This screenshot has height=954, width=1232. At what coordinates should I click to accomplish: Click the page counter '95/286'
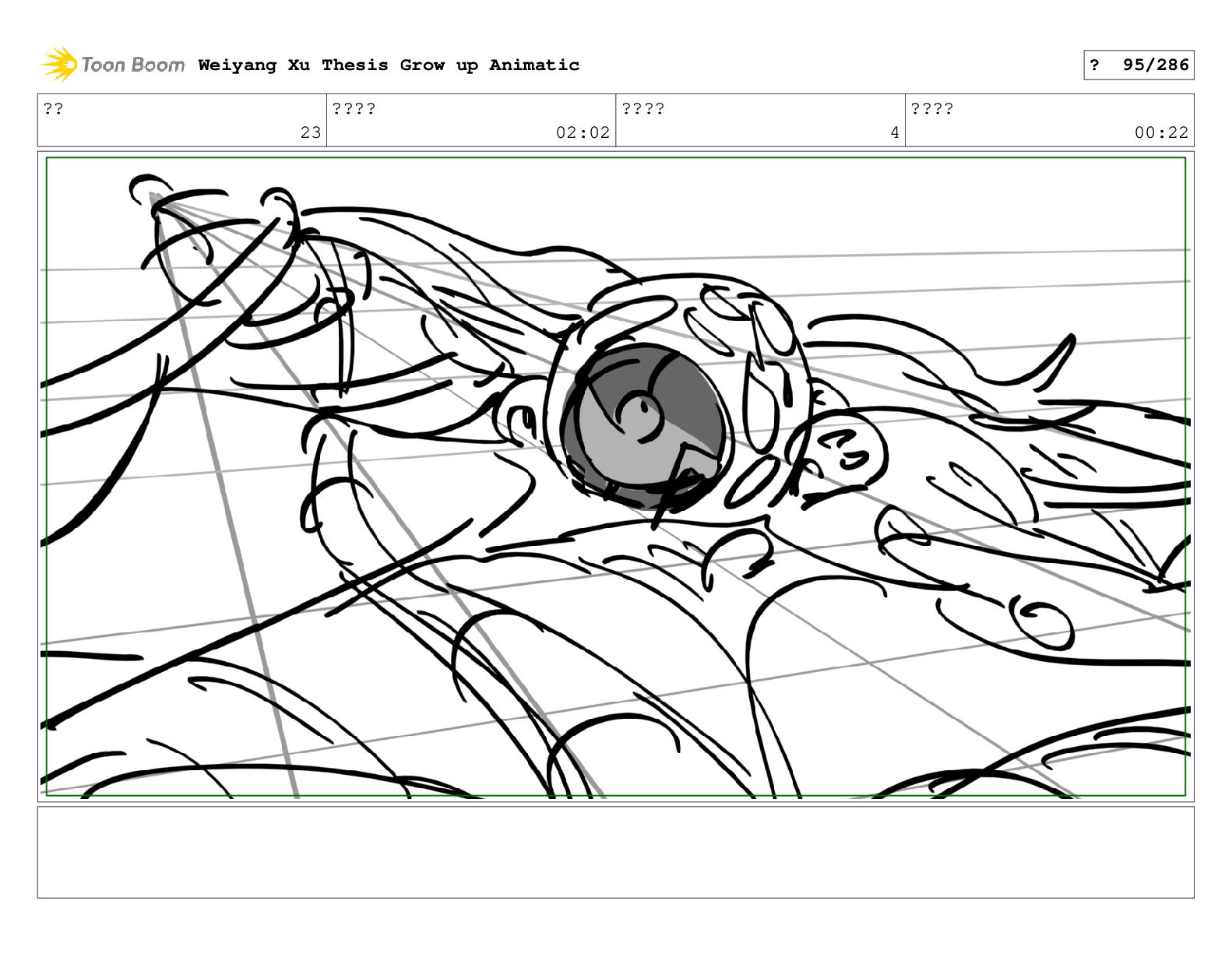click(x=1156, y=65)
